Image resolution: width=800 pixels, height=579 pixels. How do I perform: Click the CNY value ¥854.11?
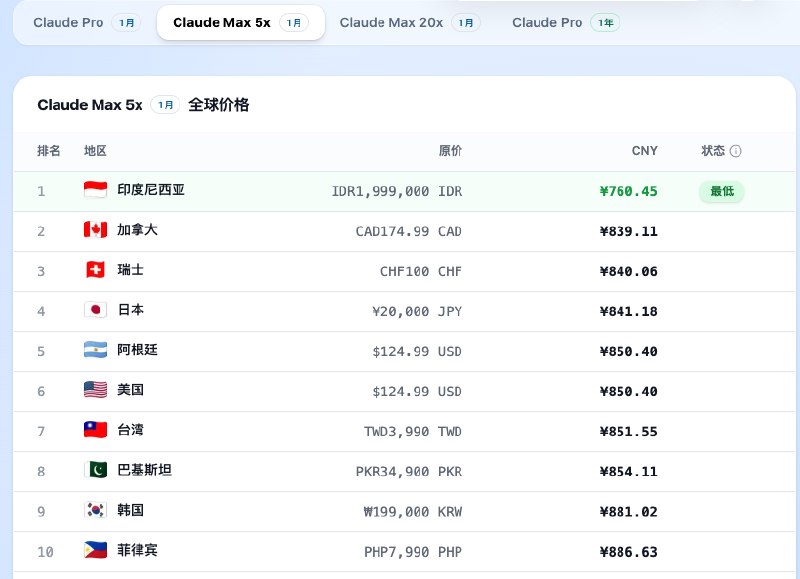point(629,472)
